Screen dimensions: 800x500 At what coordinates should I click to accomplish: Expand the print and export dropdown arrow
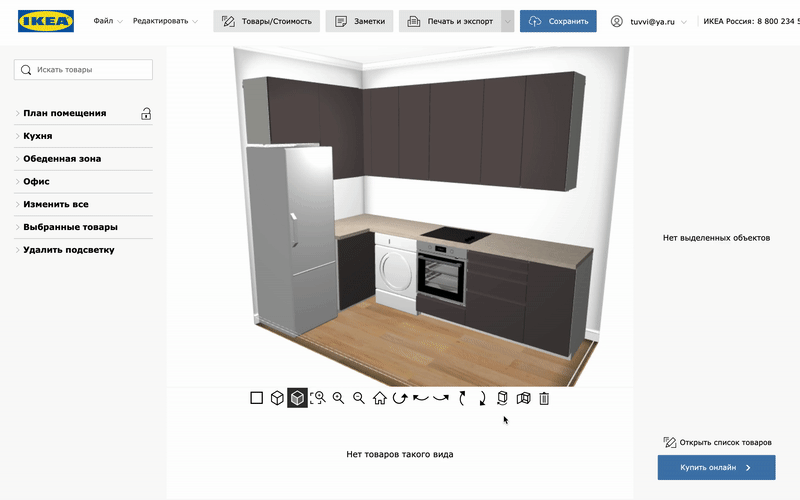point(507,21)
